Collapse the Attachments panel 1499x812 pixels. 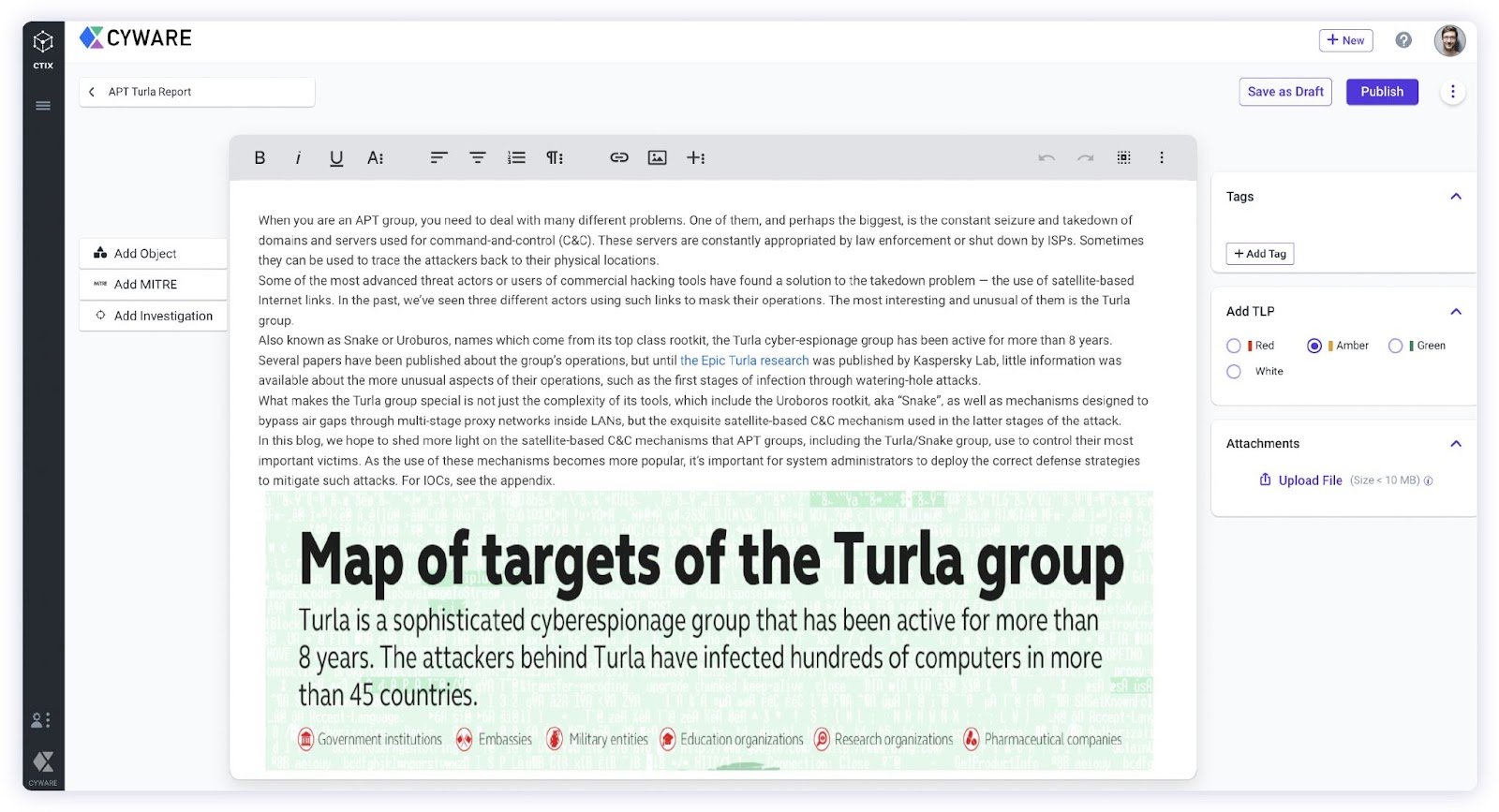[1456, 444]
